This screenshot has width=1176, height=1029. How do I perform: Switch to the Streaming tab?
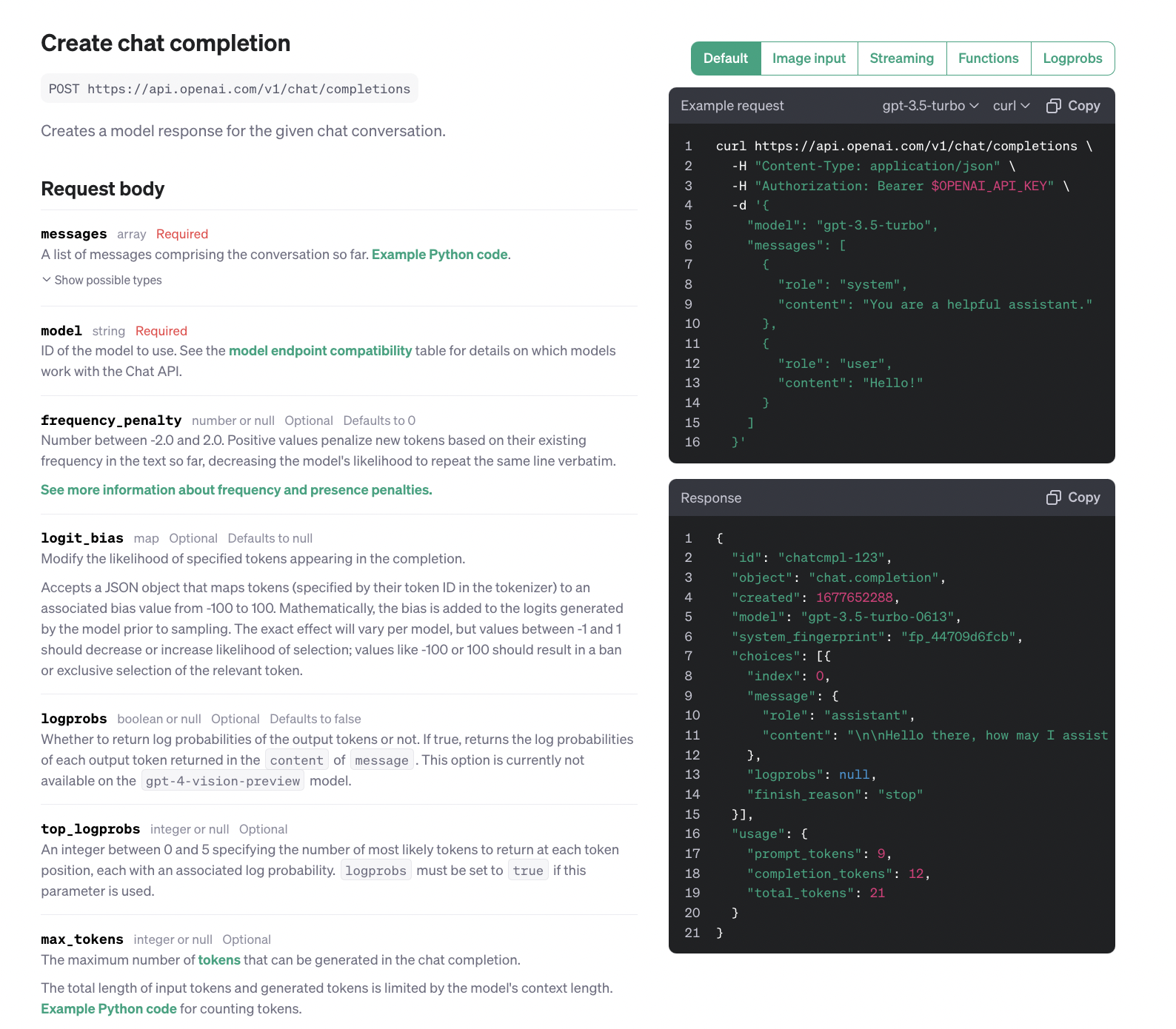pos(901,58)
